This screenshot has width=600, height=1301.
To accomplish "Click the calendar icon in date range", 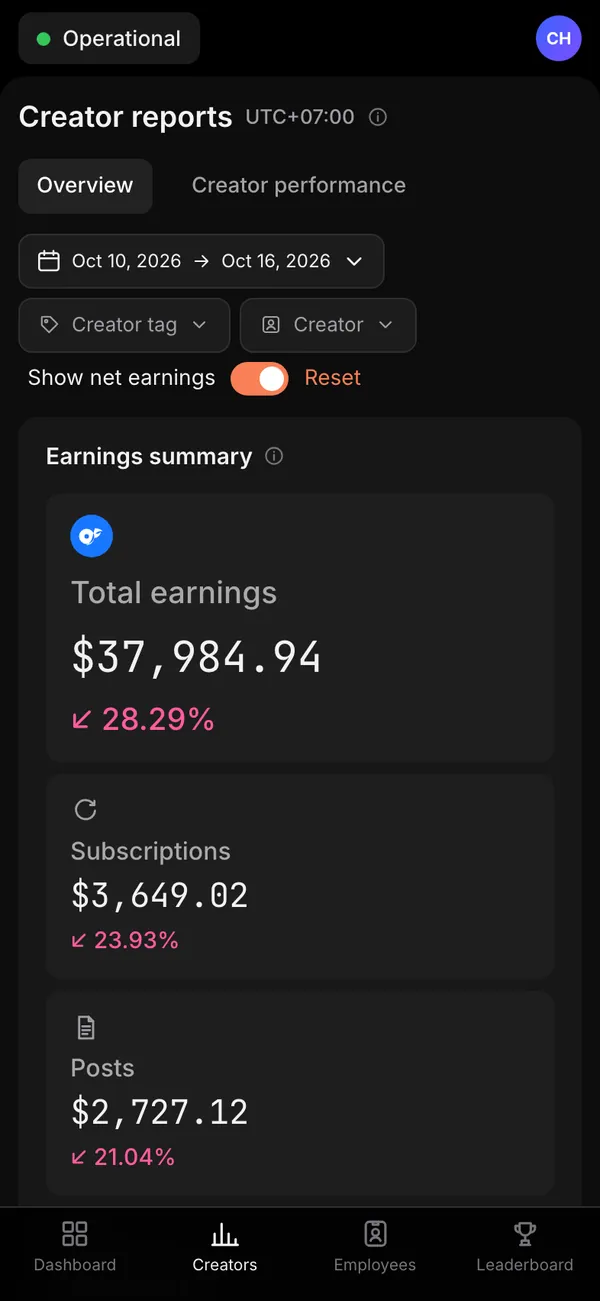I will tap(49, 261).
